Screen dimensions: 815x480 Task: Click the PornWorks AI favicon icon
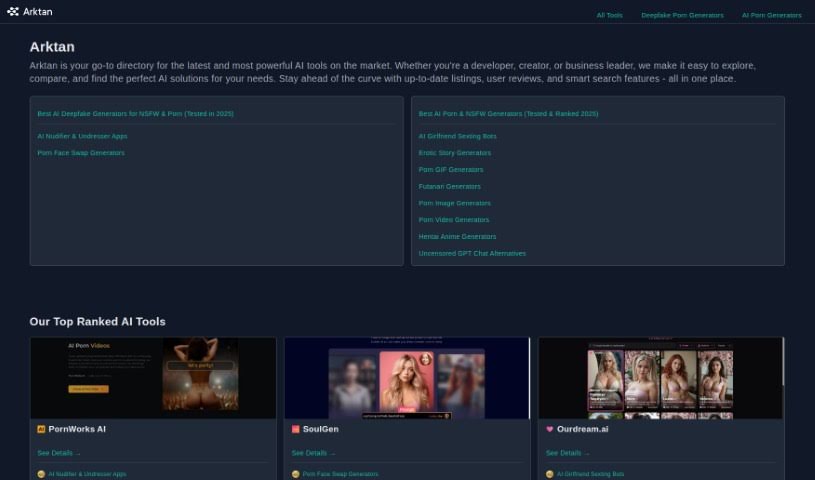click(x=42, y=429)
